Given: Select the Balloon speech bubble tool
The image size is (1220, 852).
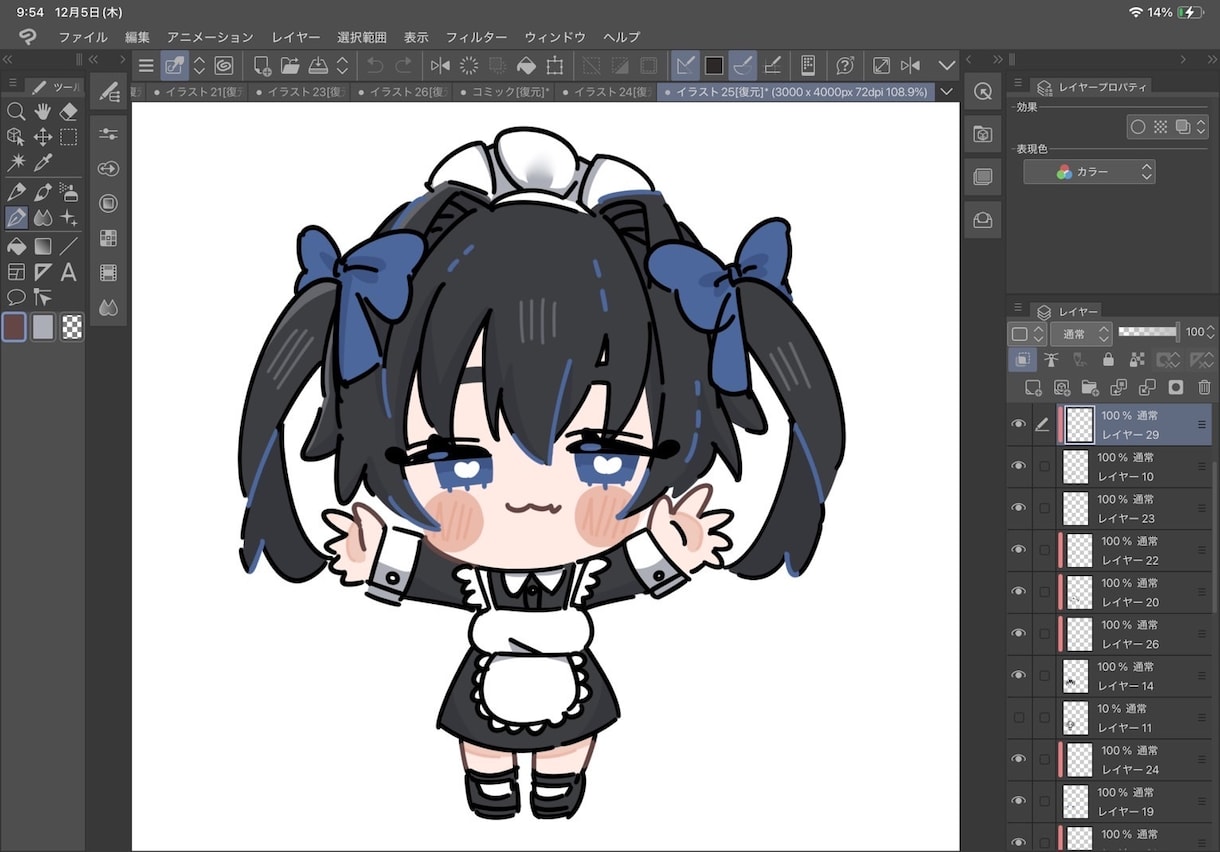Looking at the screenshot, I should point(16,297).
